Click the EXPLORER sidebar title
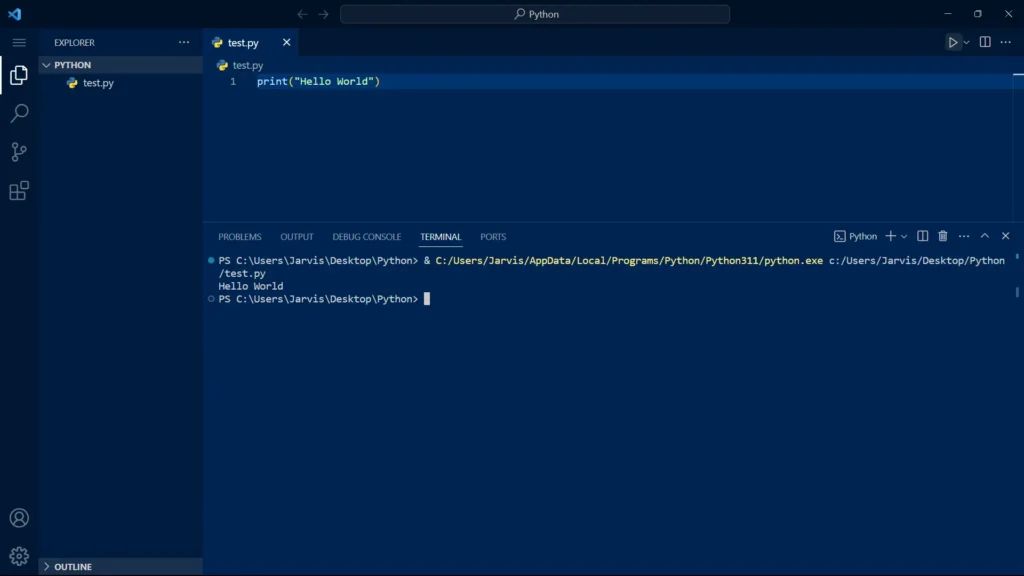1024x576 pixels. [x=74, y=42]
